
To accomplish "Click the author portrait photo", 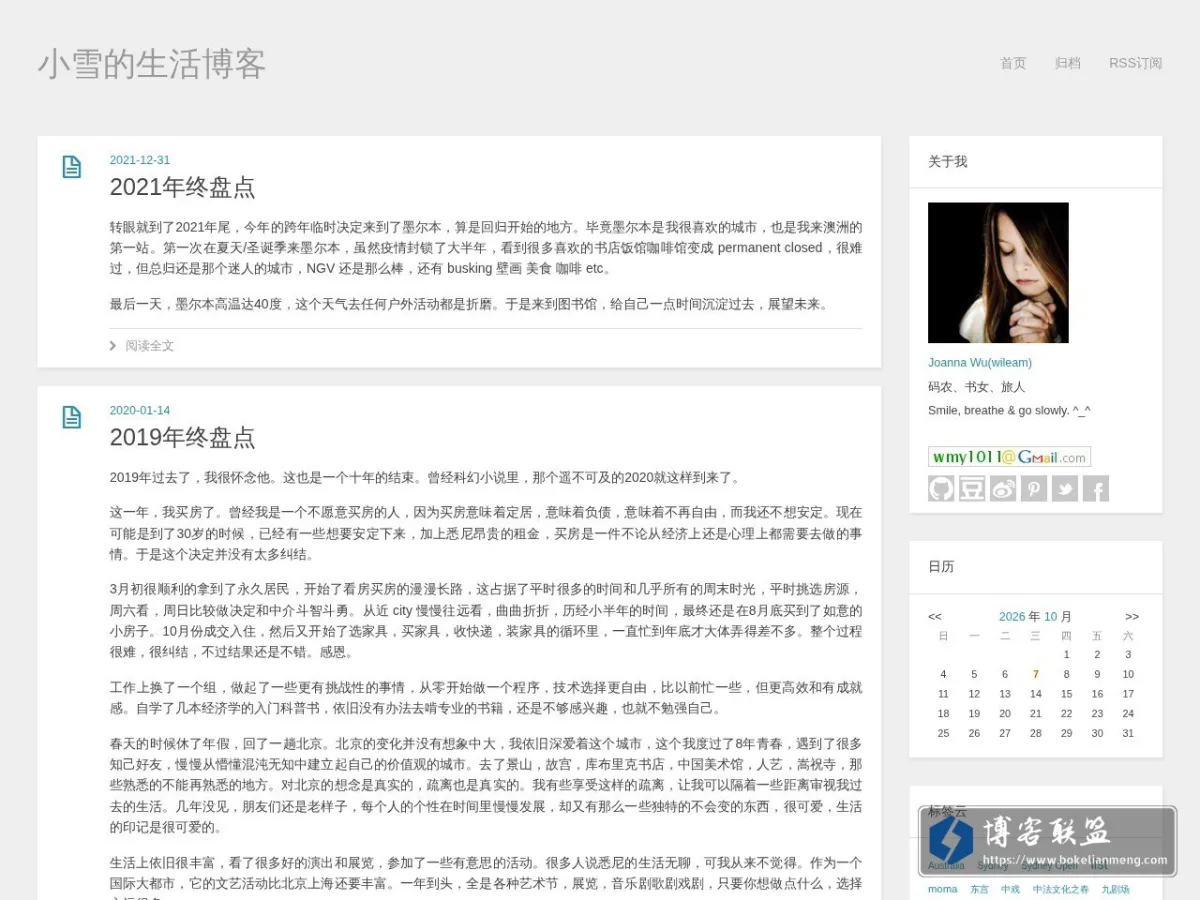I will point(998,273).
